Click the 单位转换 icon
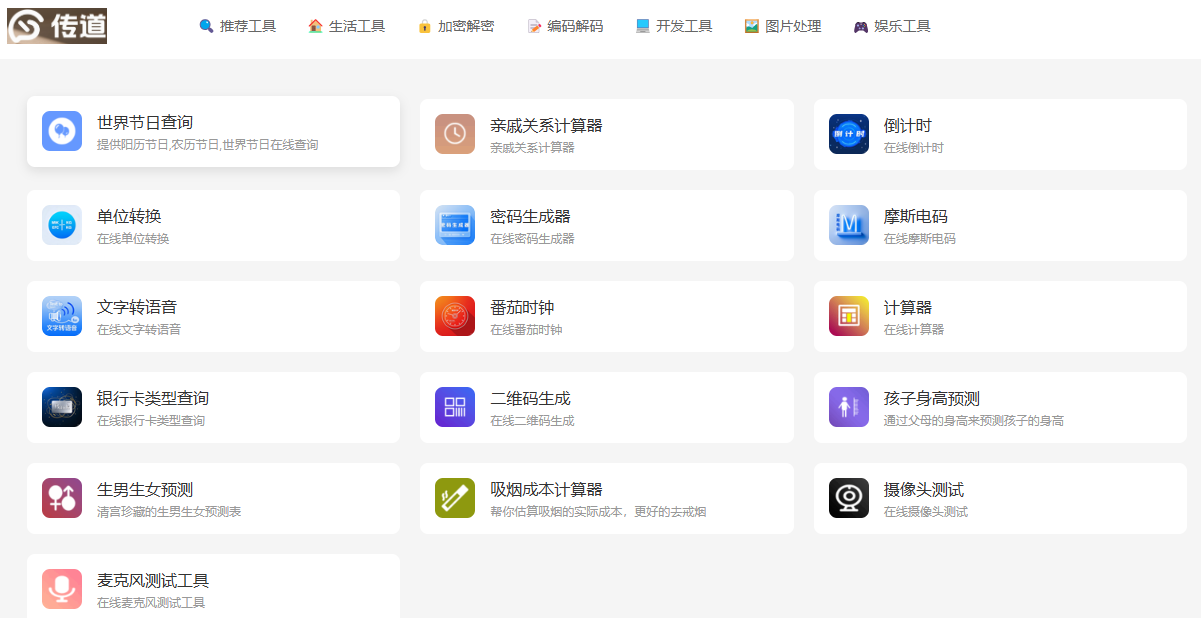The width and height of the screenshot is (1201, 618). pyautogui.click(x=62, y=225)
